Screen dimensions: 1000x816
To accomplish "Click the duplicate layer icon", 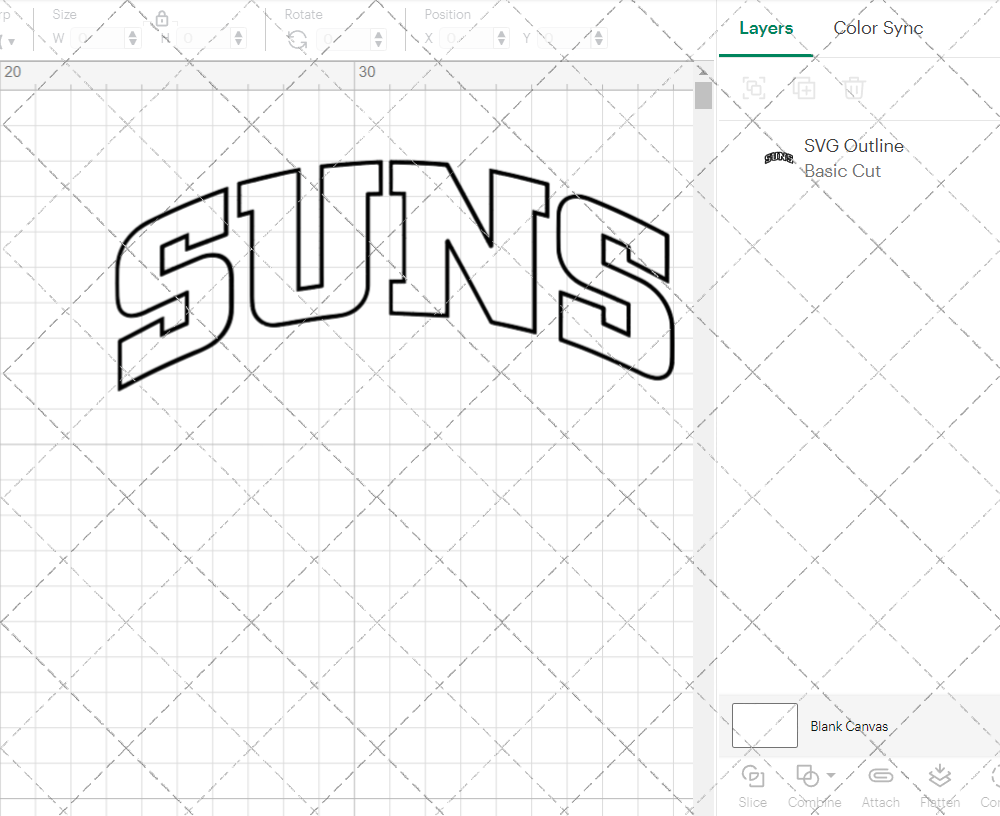I will click(803, 88).
